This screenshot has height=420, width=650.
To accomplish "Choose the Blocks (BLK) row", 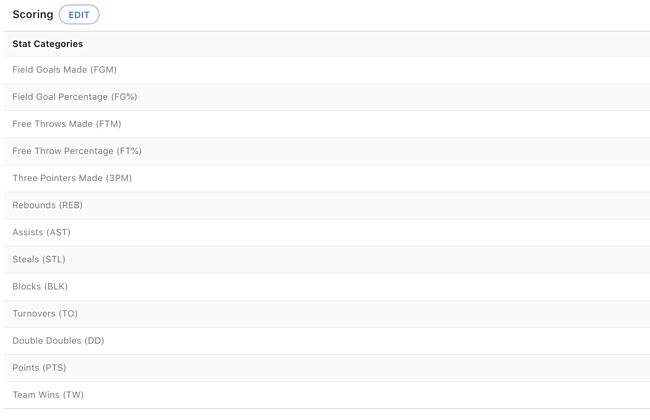I will 327,286.
